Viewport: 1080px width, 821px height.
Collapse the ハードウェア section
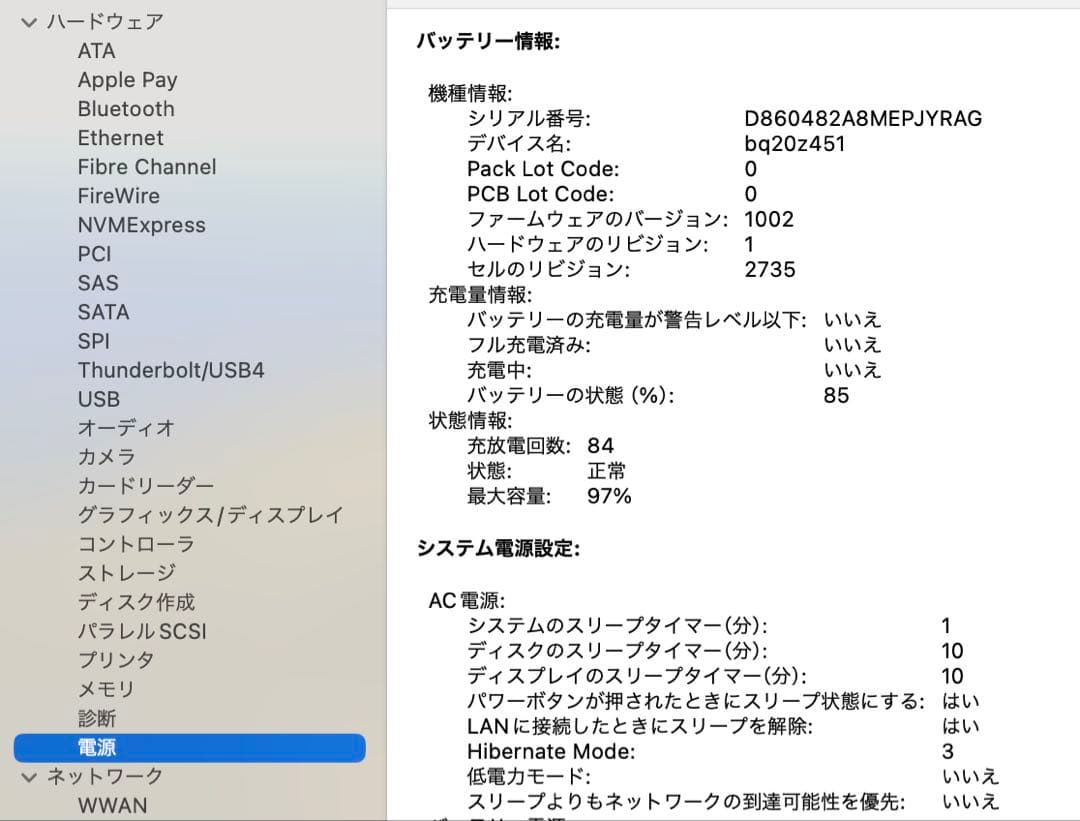(x=28, y=18)
